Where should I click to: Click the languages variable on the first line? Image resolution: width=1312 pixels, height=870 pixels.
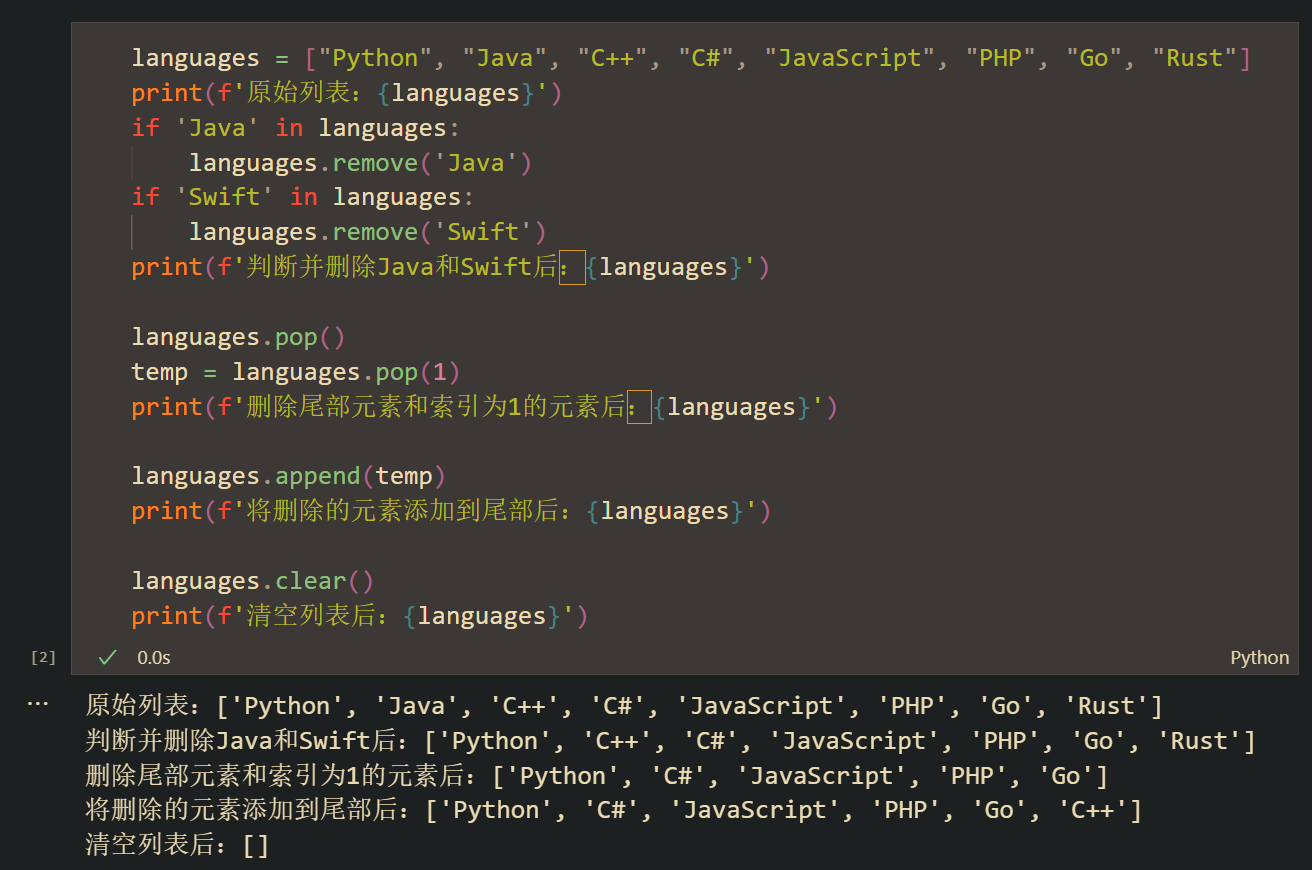195,57
